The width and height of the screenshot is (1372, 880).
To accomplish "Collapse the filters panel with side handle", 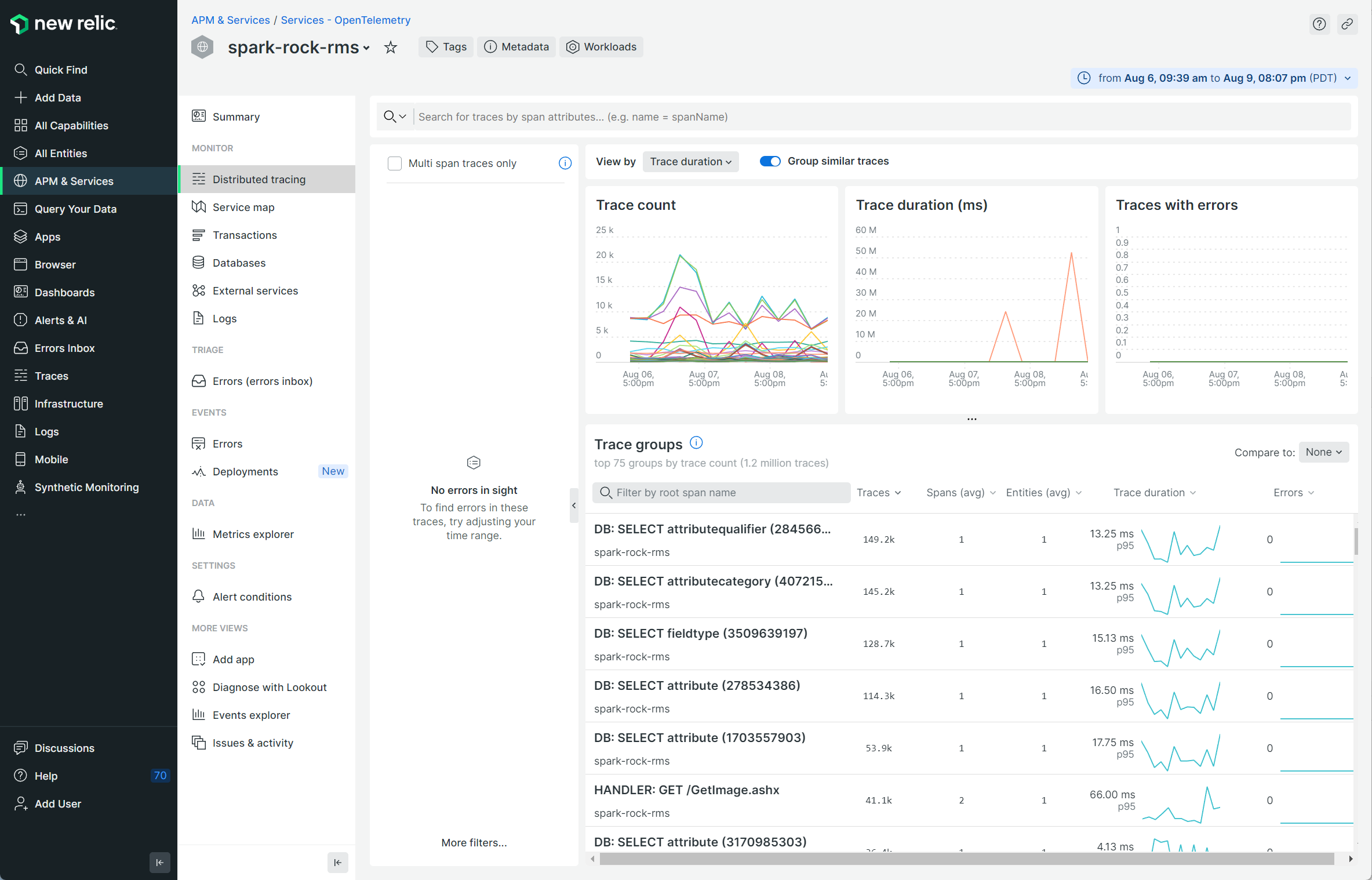I will pos(574,506).
